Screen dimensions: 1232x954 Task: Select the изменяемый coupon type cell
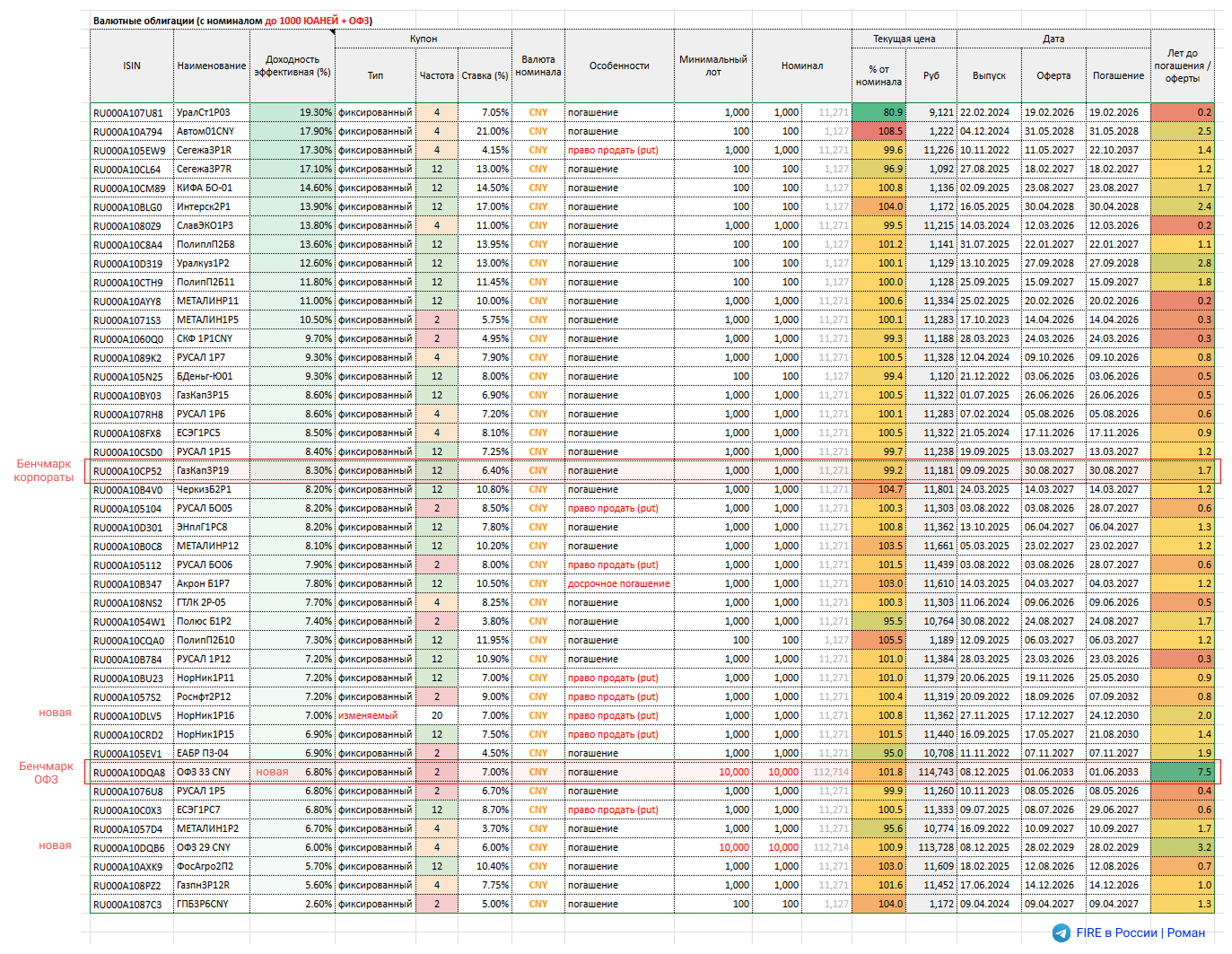tap(368, 716)
